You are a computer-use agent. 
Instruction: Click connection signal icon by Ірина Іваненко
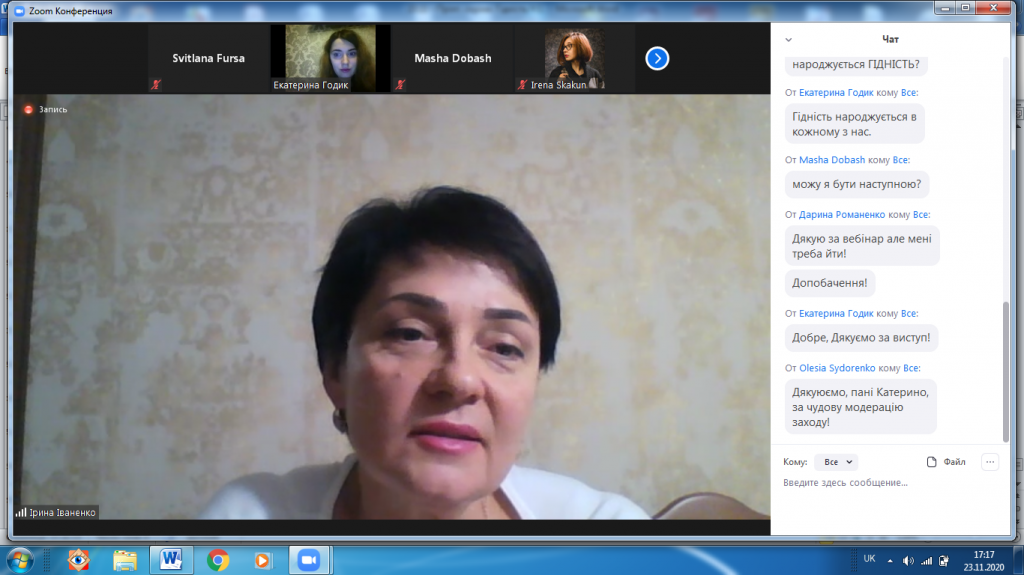pos(21,512)
